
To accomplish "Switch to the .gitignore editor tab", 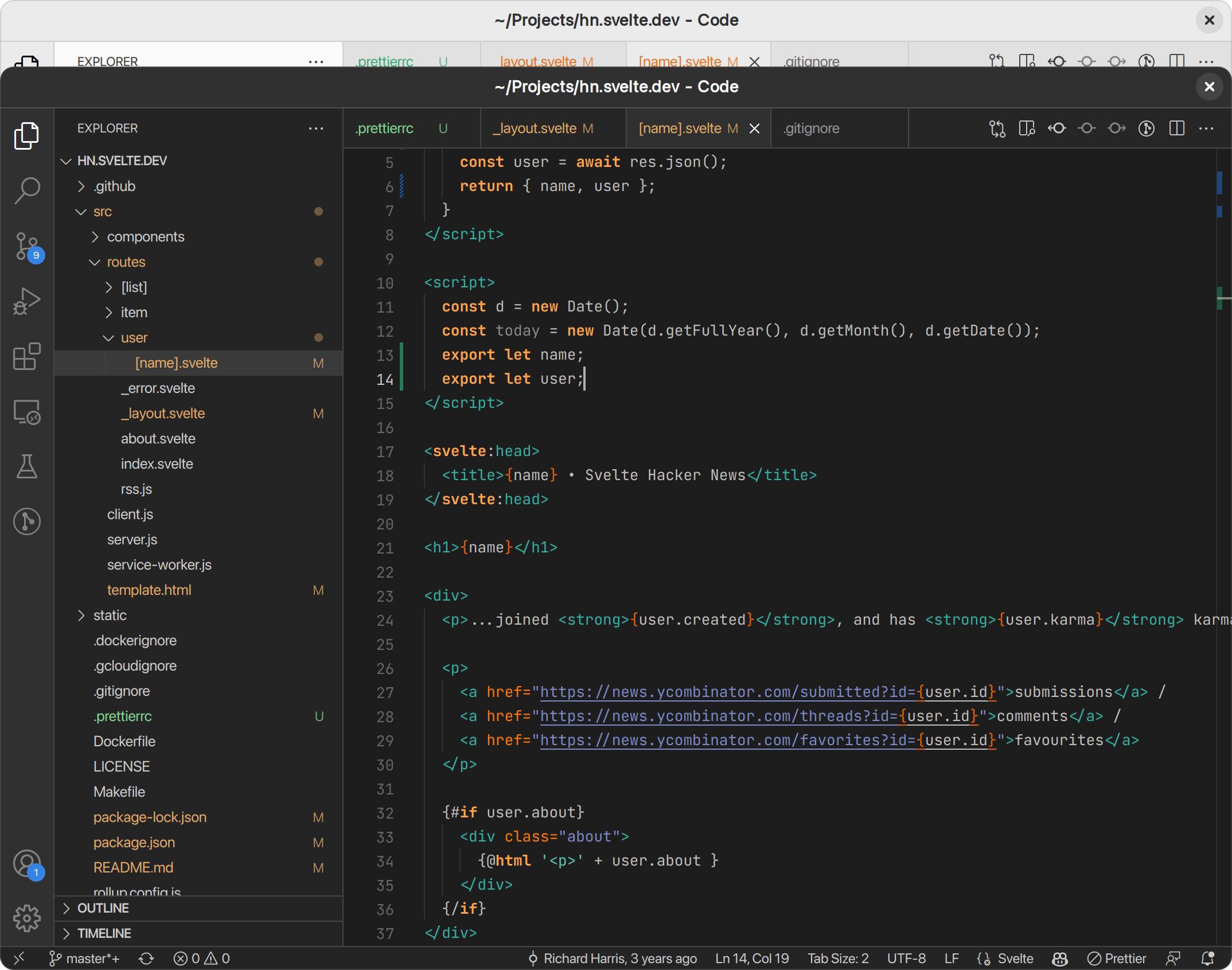I will [811, 128].
